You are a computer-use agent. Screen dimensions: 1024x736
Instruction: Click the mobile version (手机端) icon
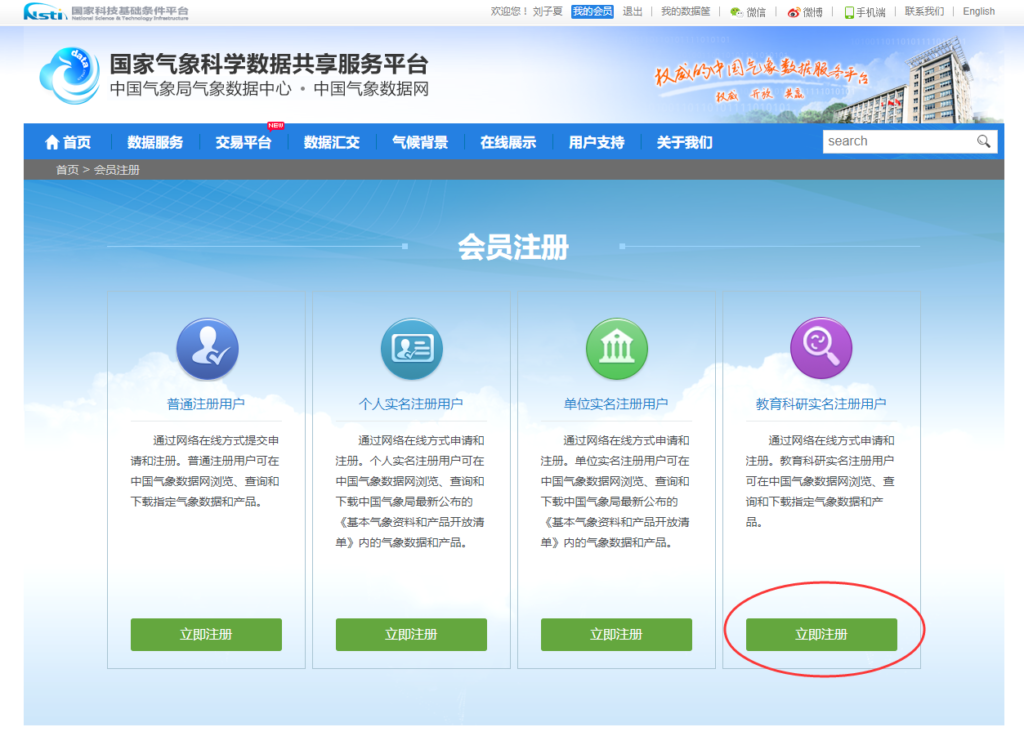click(x=849, y=12)
